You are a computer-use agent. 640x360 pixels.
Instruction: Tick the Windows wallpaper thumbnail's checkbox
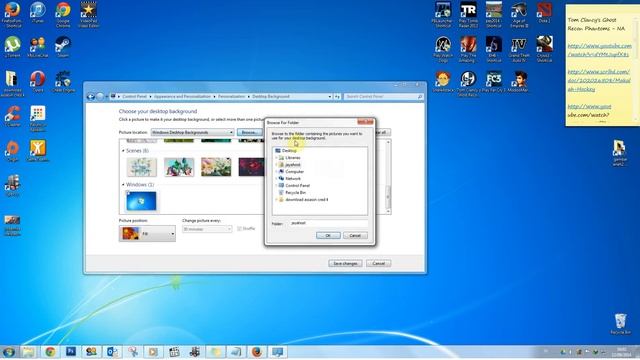pos(128,192)
